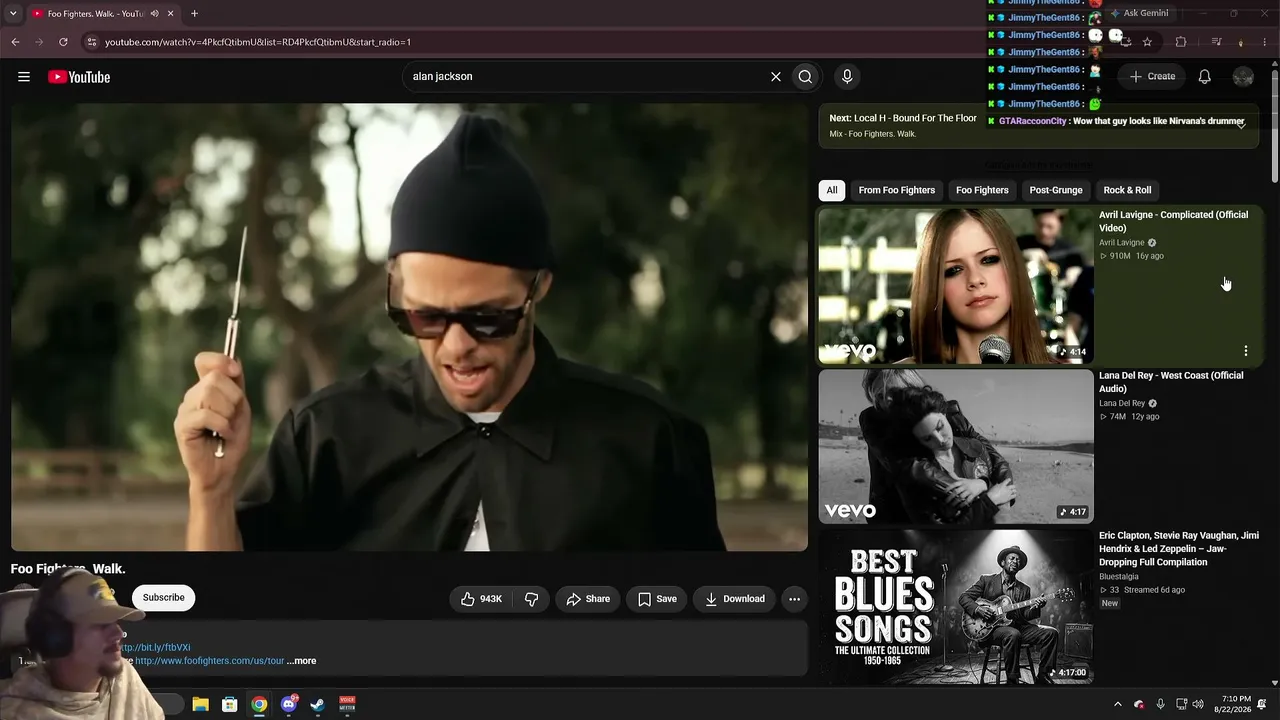Select the 'All' filter chip
The width and height of the screenshot is (1280, 720).
[831, 190]
